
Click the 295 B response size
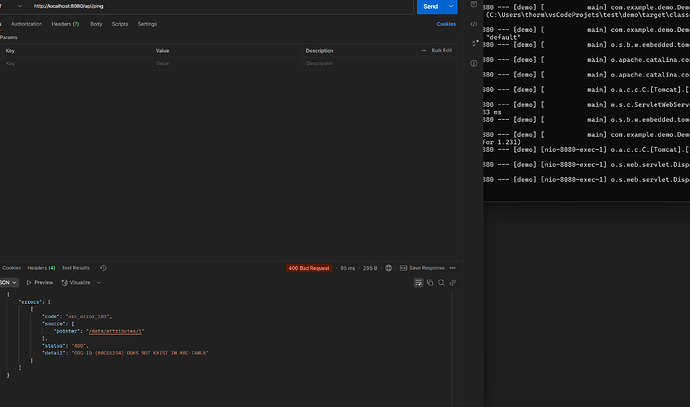click(370, 268)
